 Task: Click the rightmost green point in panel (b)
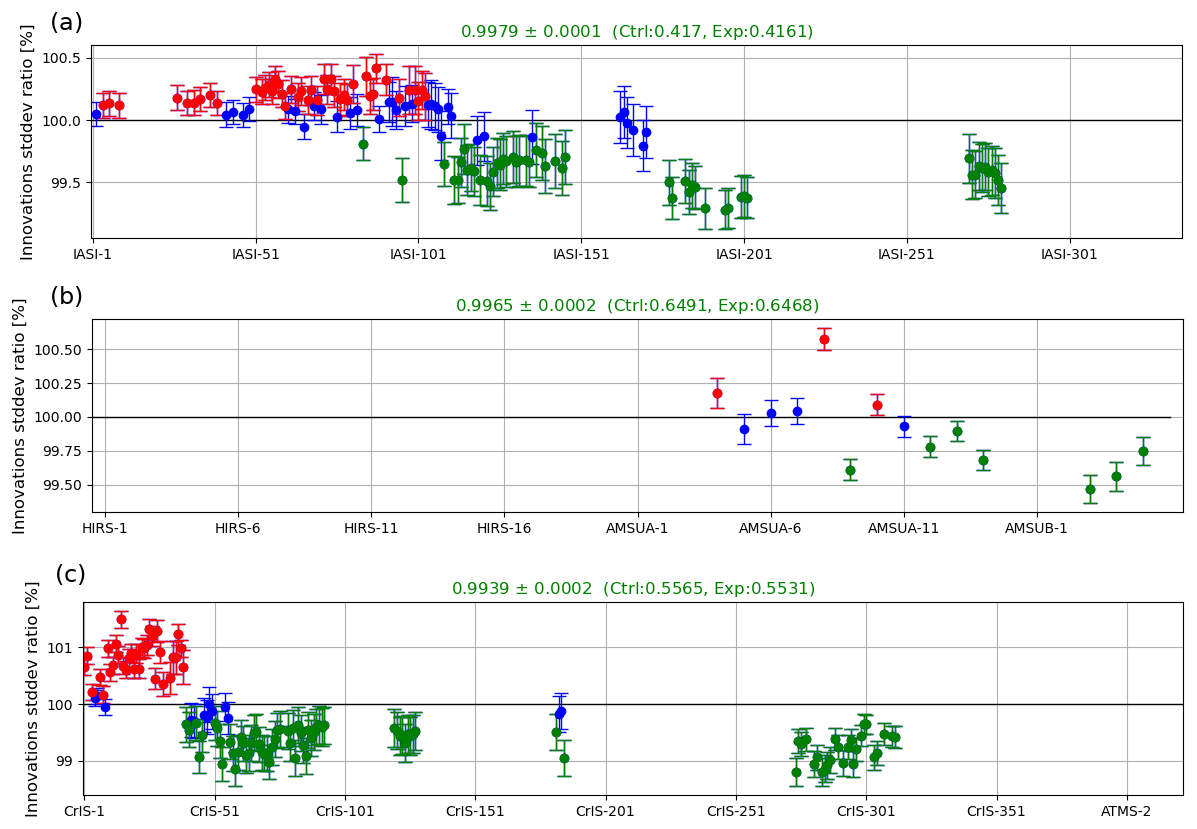pyautogui.click(x=1143, y=451)
